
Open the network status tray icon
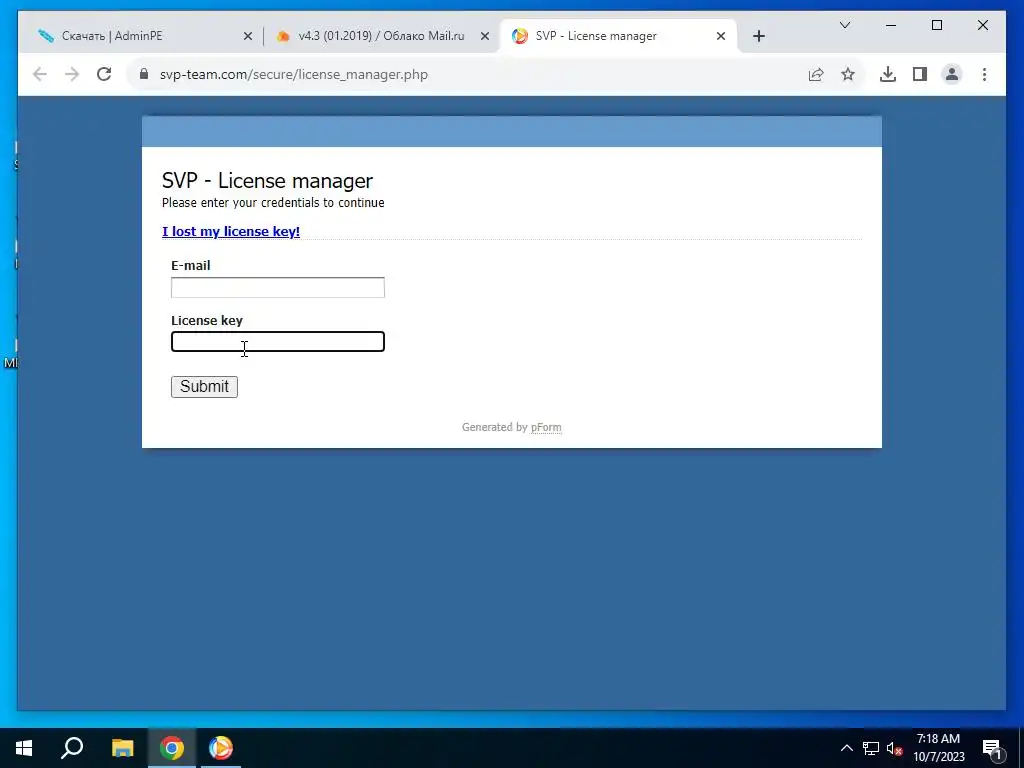pyautogui.click(x=871, y=748)
